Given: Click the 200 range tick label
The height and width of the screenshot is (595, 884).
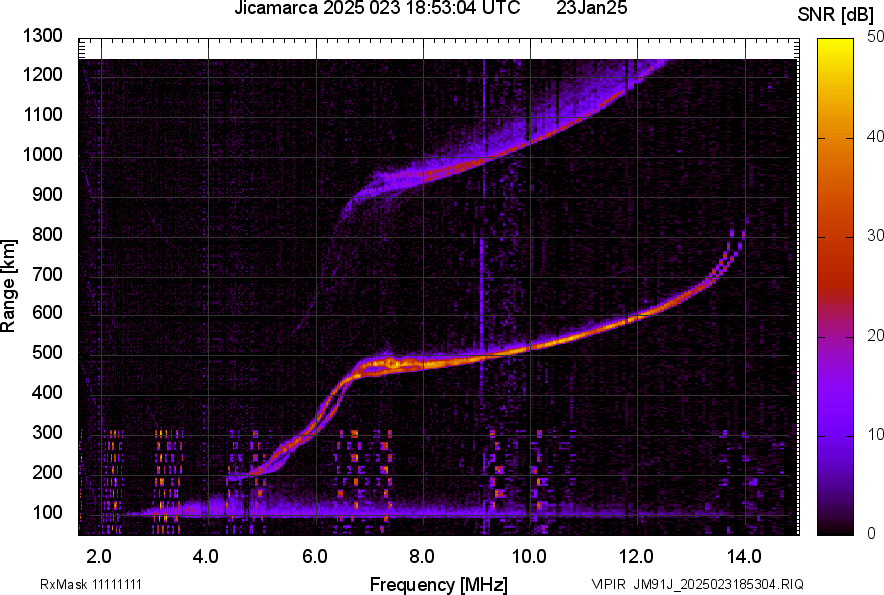Looking at the screenshot, I should tap(47, 472).
